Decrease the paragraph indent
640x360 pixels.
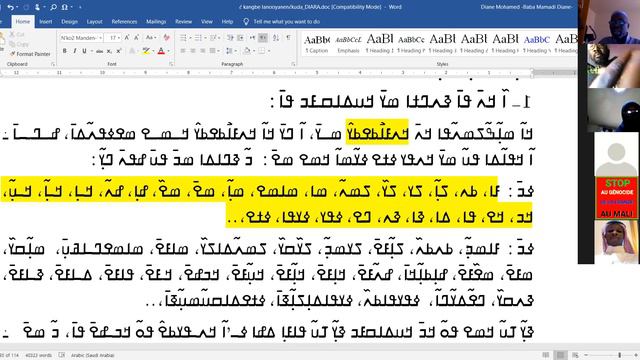coord(230,38)
